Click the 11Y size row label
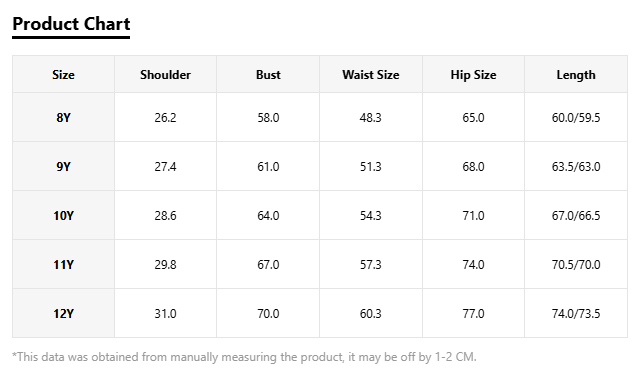Viewport: 635px width, 373px height. tap(64, 264)
